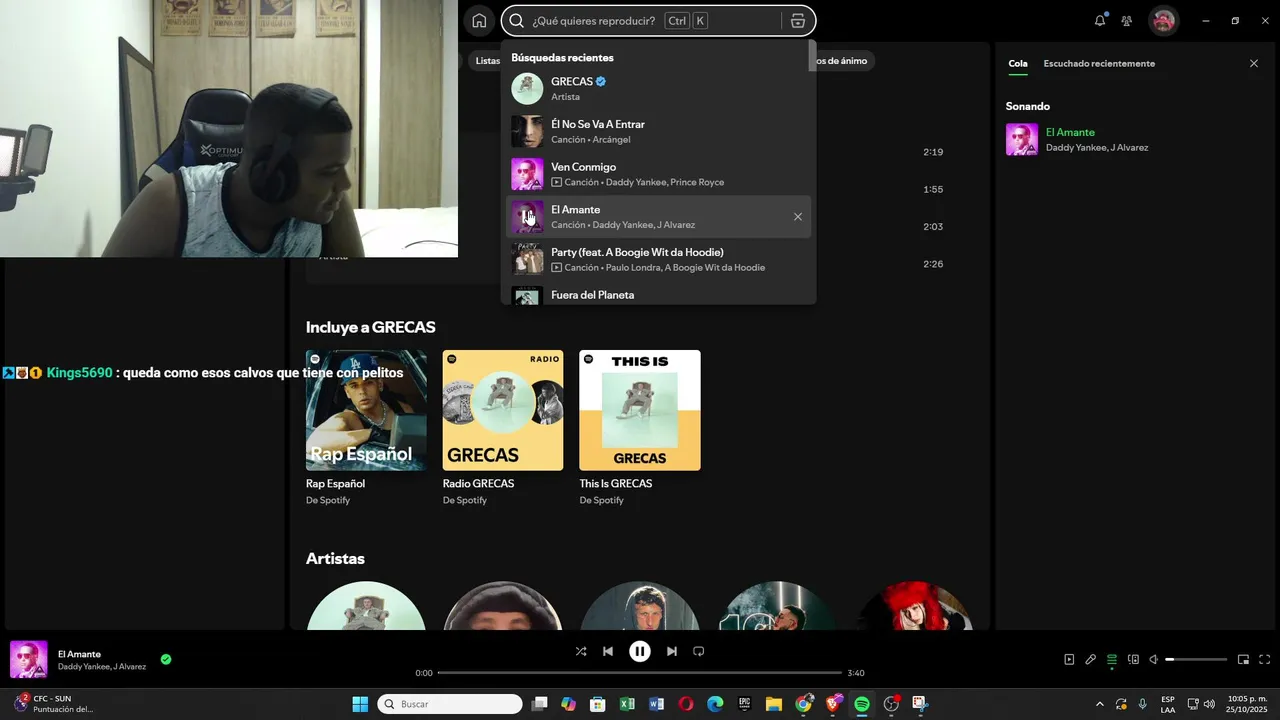The height and width of the screenshot is (720, 1280).
Task: Open the profile avatar menu
Action: (1163, 21)
